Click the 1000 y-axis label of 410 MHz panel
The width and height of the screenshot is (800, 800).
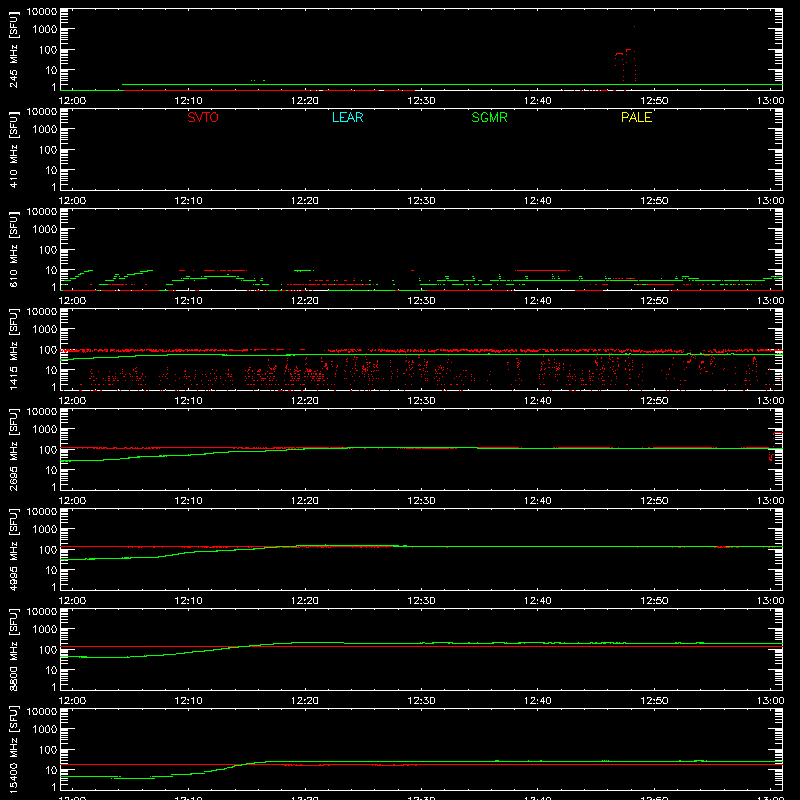(45, 130)
